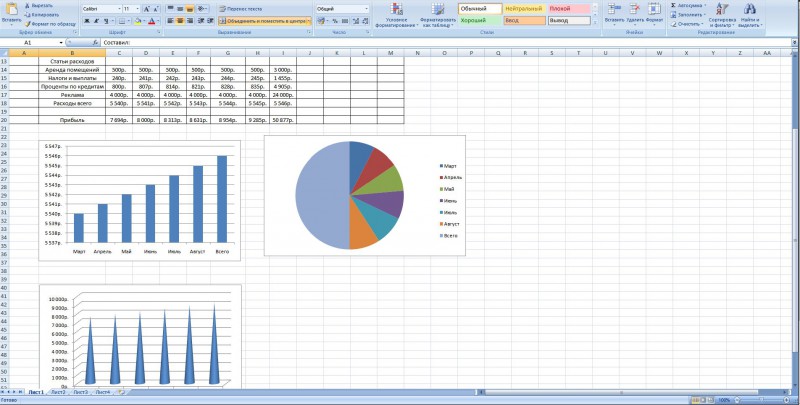Switch to the Лист2 sheet tab
This screenshot has height=405, width=800.
58,392
